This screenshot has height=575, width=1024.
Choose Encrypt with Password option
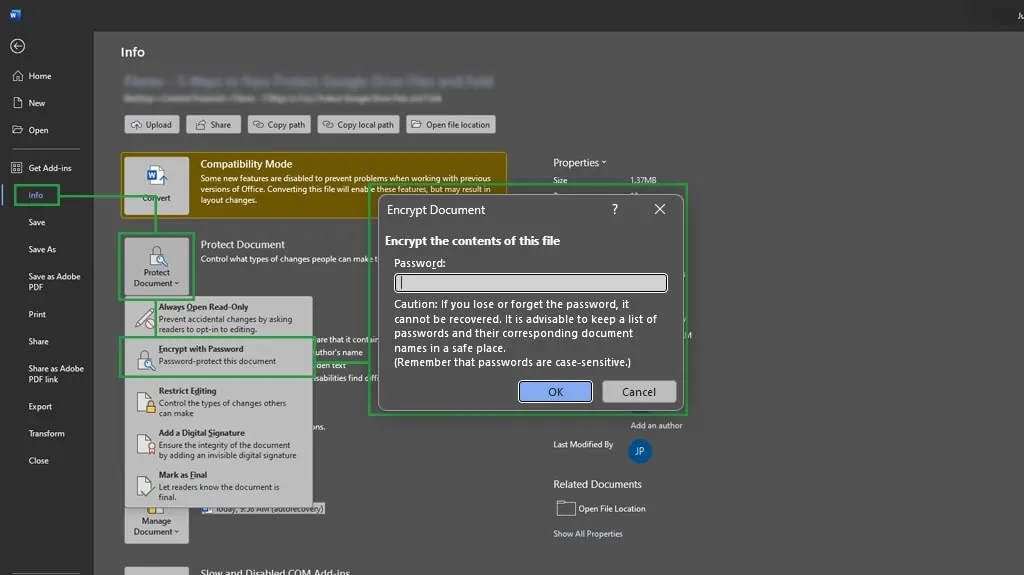point(217,356)
